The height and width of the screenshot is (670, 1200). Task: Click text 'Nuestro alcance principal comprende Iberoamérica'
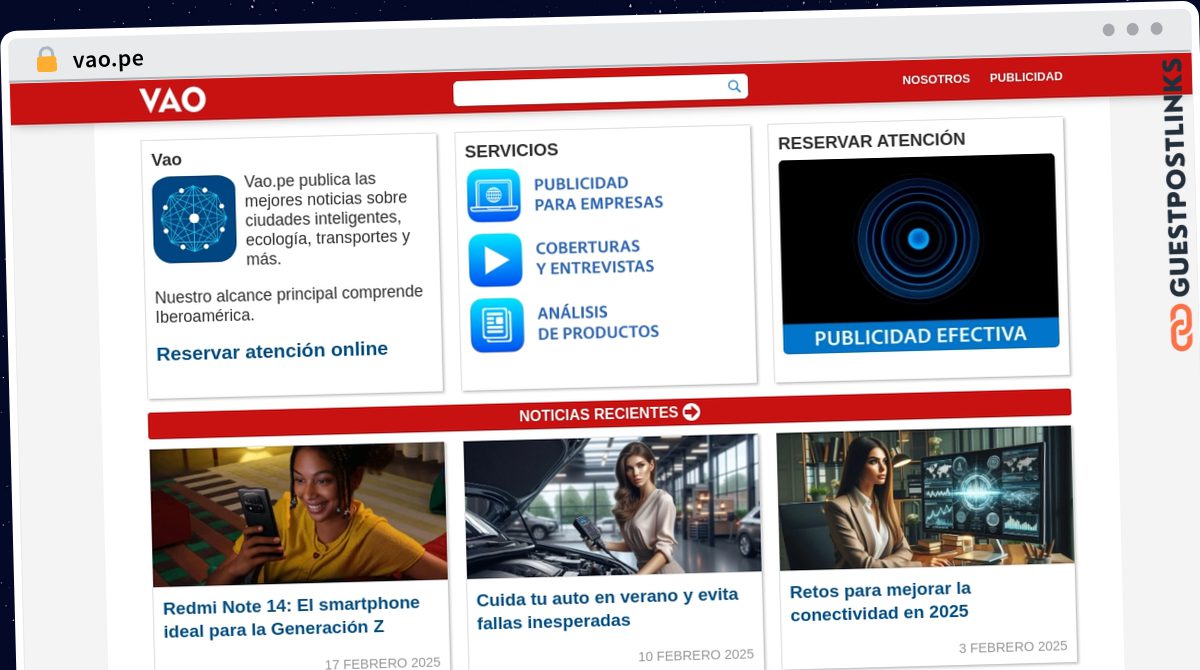[x=289, y=304]
